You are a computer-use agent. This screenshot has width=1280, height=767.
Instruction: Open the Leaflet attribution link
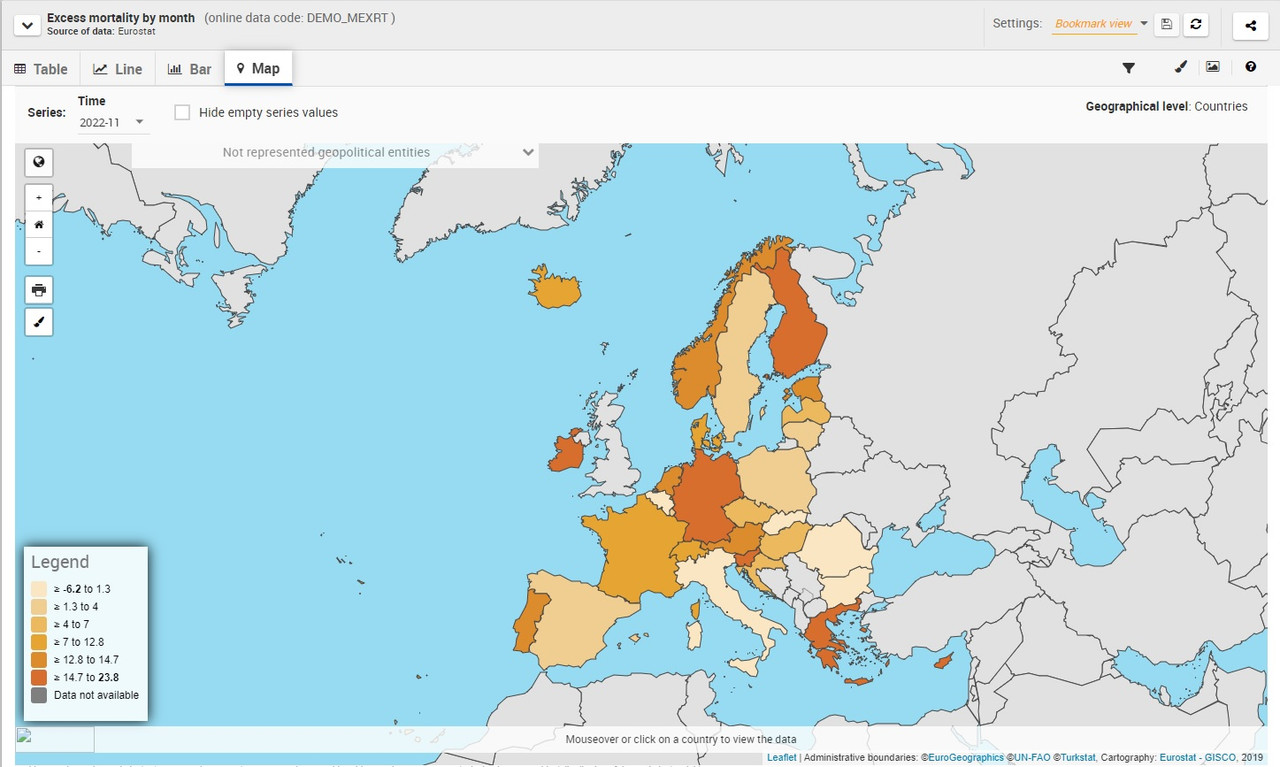pos(781,758)
